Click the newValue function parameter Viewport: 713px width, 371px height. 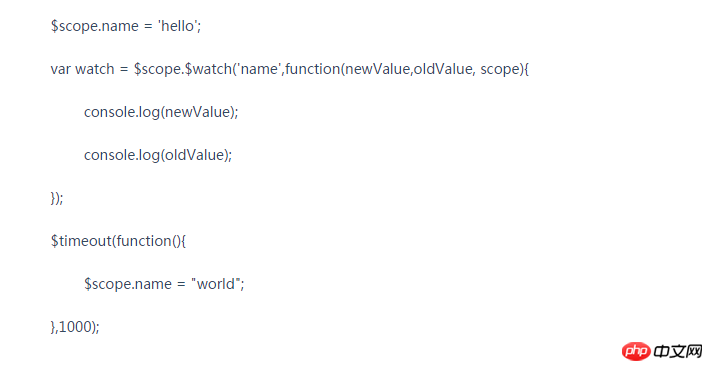(377, 69)
